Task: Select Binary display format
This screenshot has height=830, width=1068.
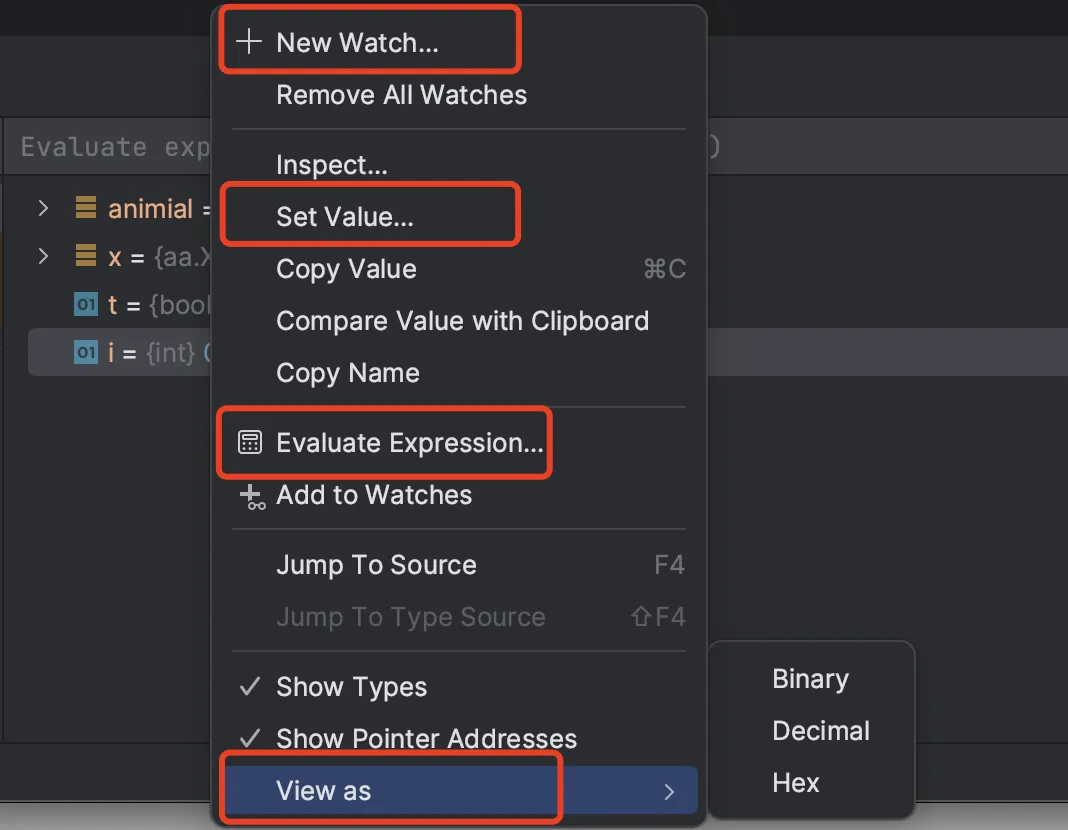Action: pos(811,678)
